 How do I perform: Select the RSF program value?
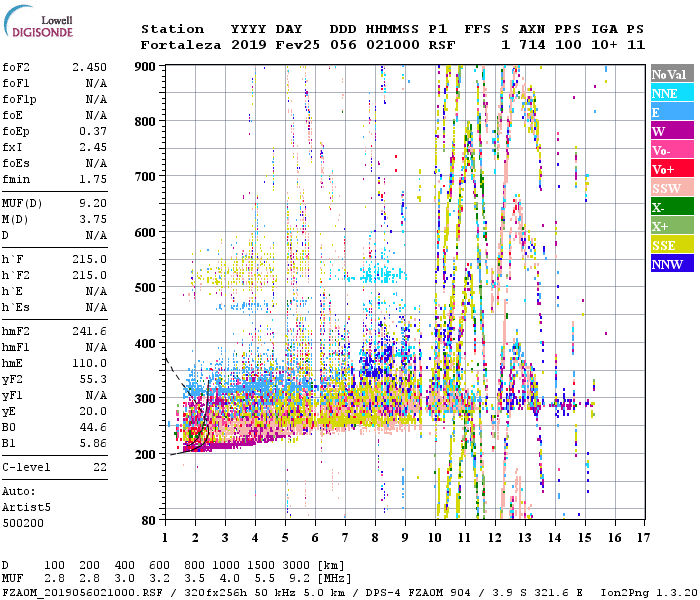442,45
